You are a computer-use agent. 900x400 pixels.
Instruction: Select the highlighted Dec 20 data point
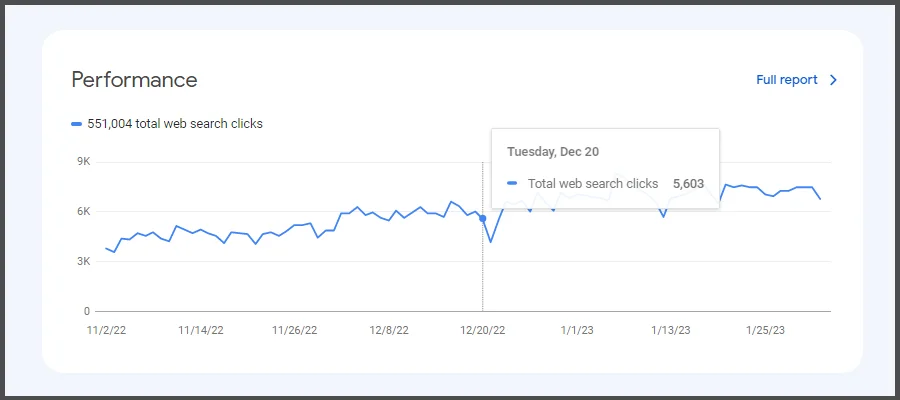(x=483, y=218)
